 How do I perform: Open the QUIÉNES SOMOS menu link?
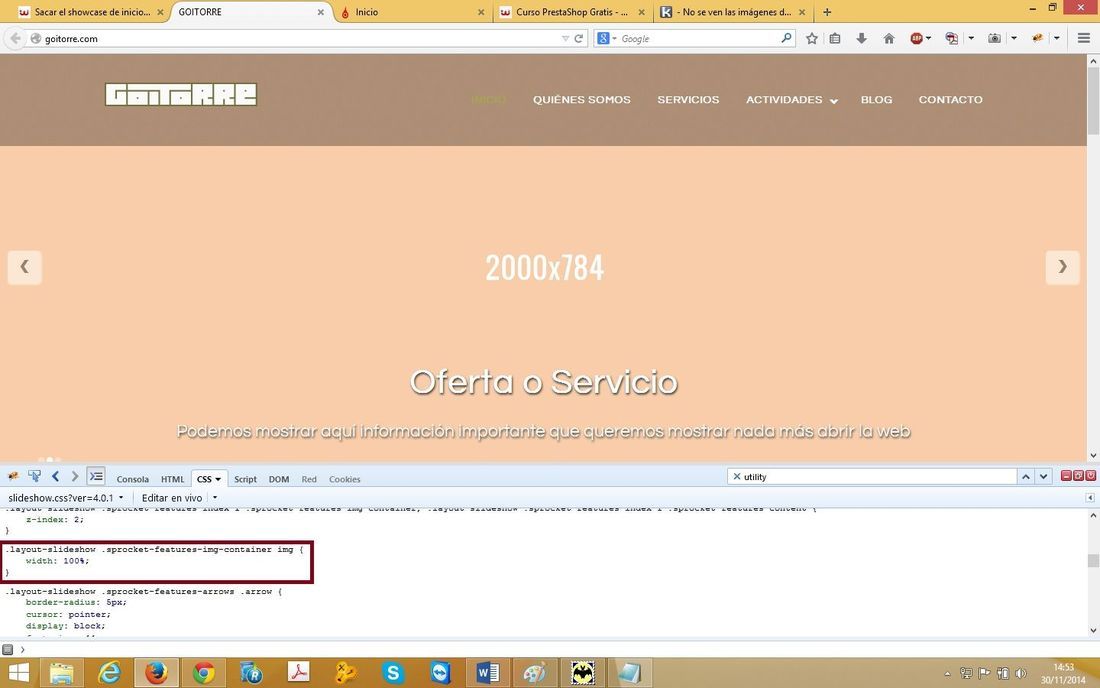pos(582,100)
